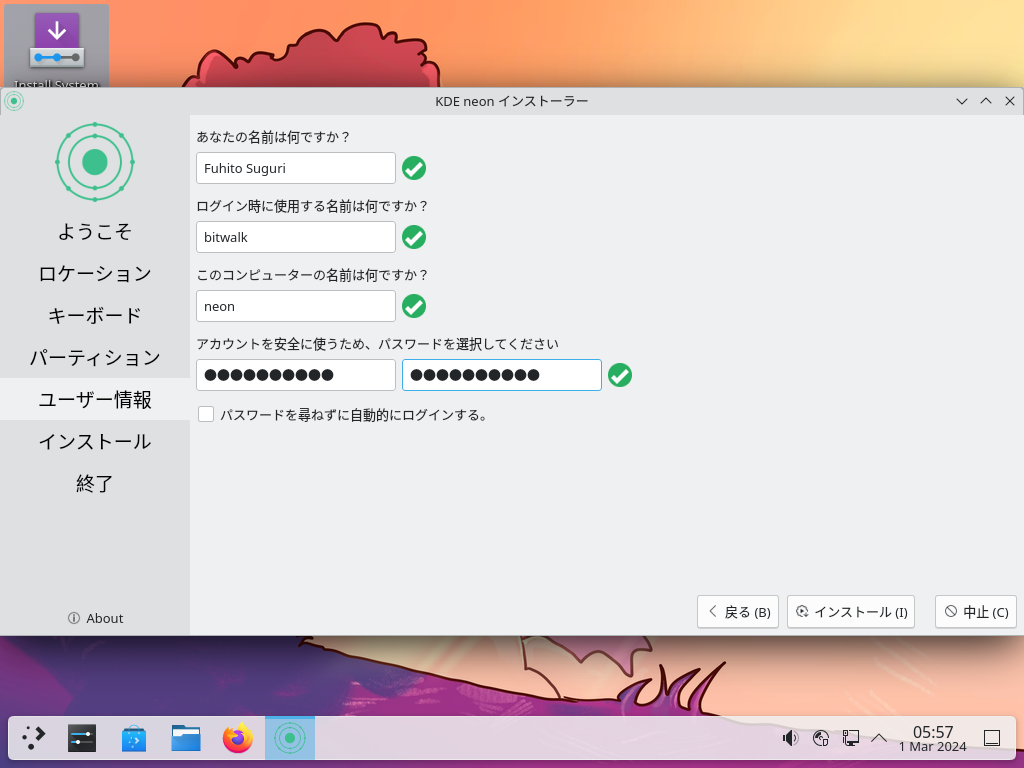Screen dimensions: 1024x768
Task: Open the network connections tray icon
Action: coord(850,738)
